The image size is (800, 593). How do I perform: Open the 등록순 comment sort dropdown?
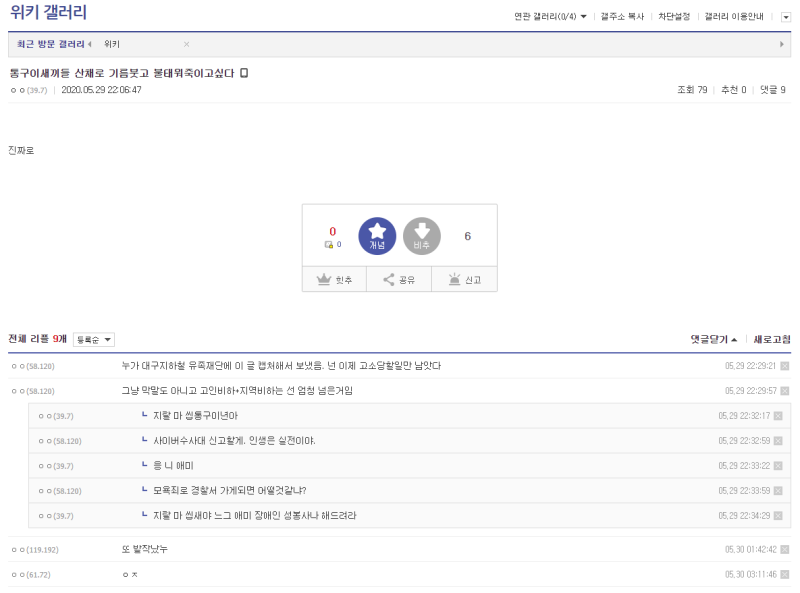click(x=94, y=340)
